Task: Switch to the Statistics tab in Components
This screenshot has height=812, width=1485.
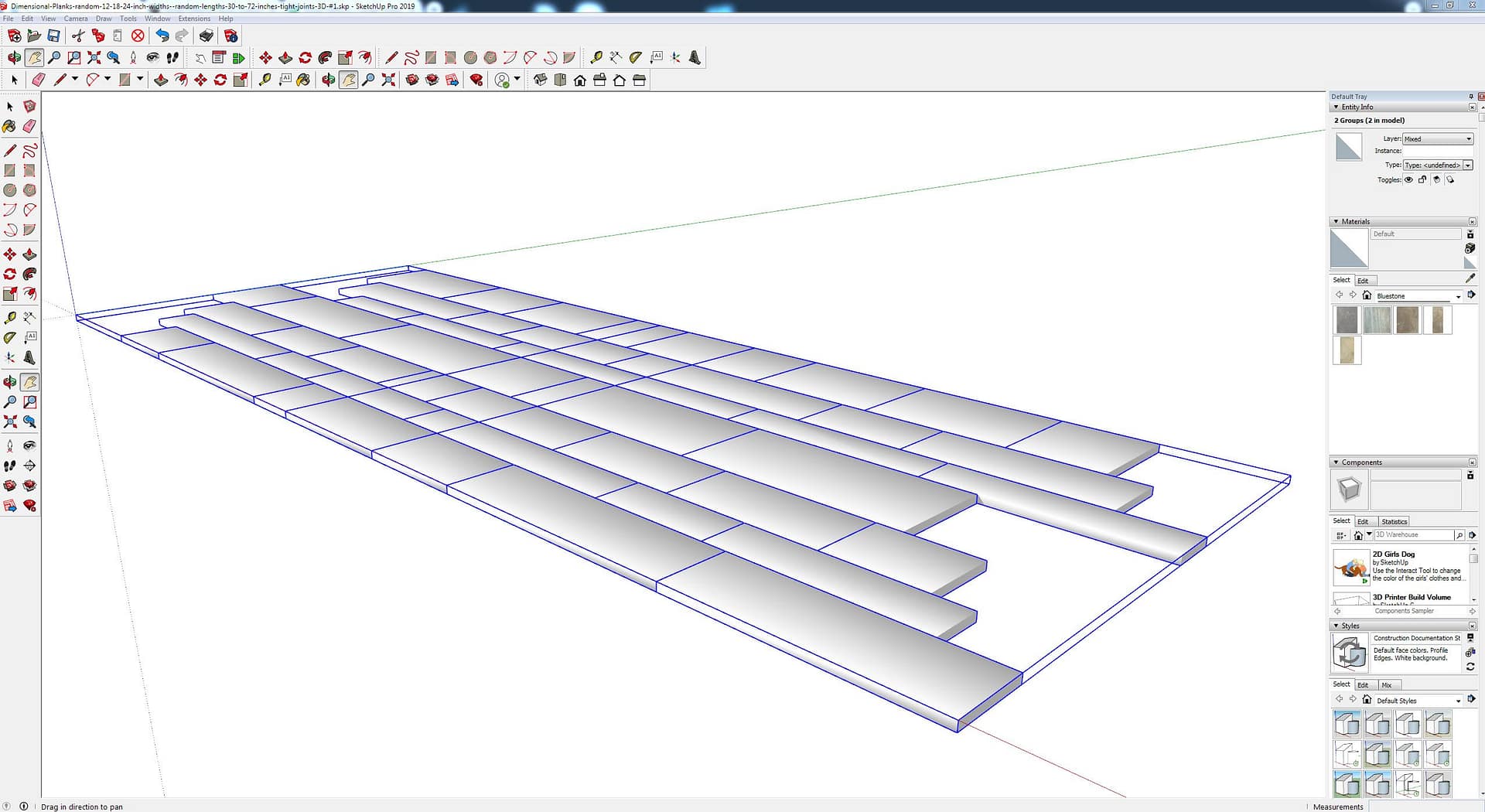Action: 1394,522
